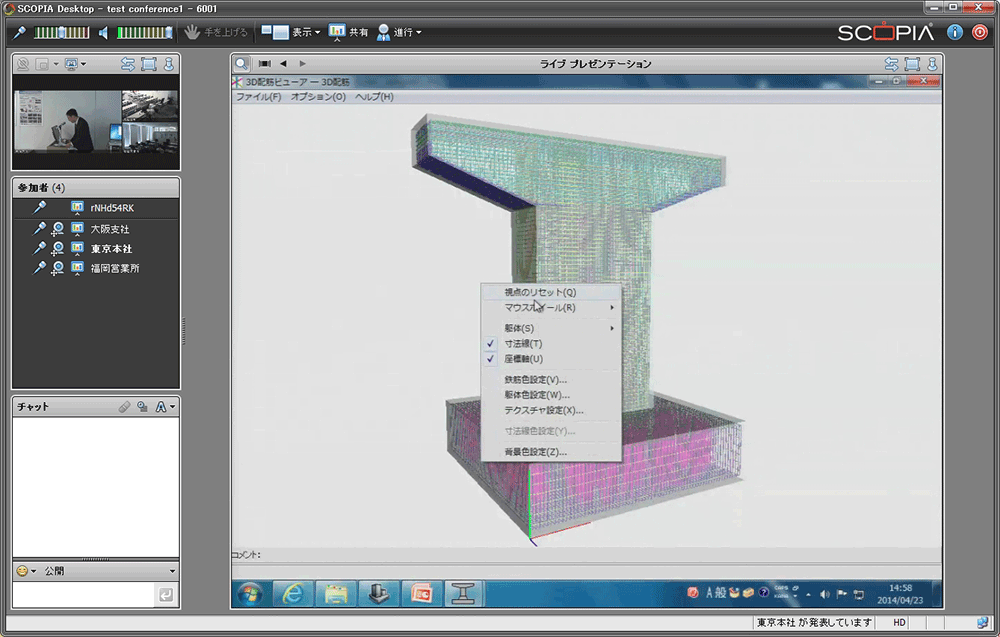Image resolution: width=1000 pixels, height=637 pixels.
Task: Toggle the camera off in video panel
Action: tap(23, 64)
